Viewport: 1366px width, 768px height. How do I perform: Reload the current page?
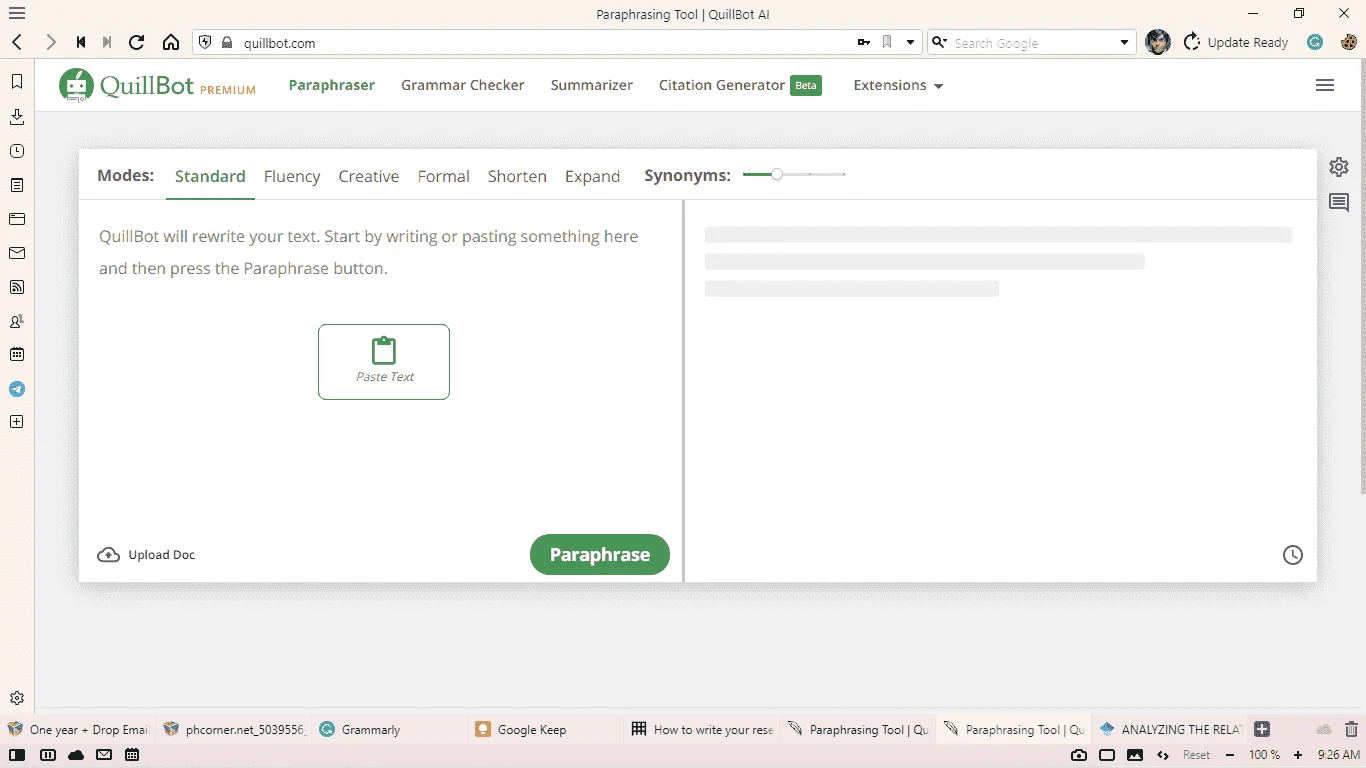click(x=137, y=42)
